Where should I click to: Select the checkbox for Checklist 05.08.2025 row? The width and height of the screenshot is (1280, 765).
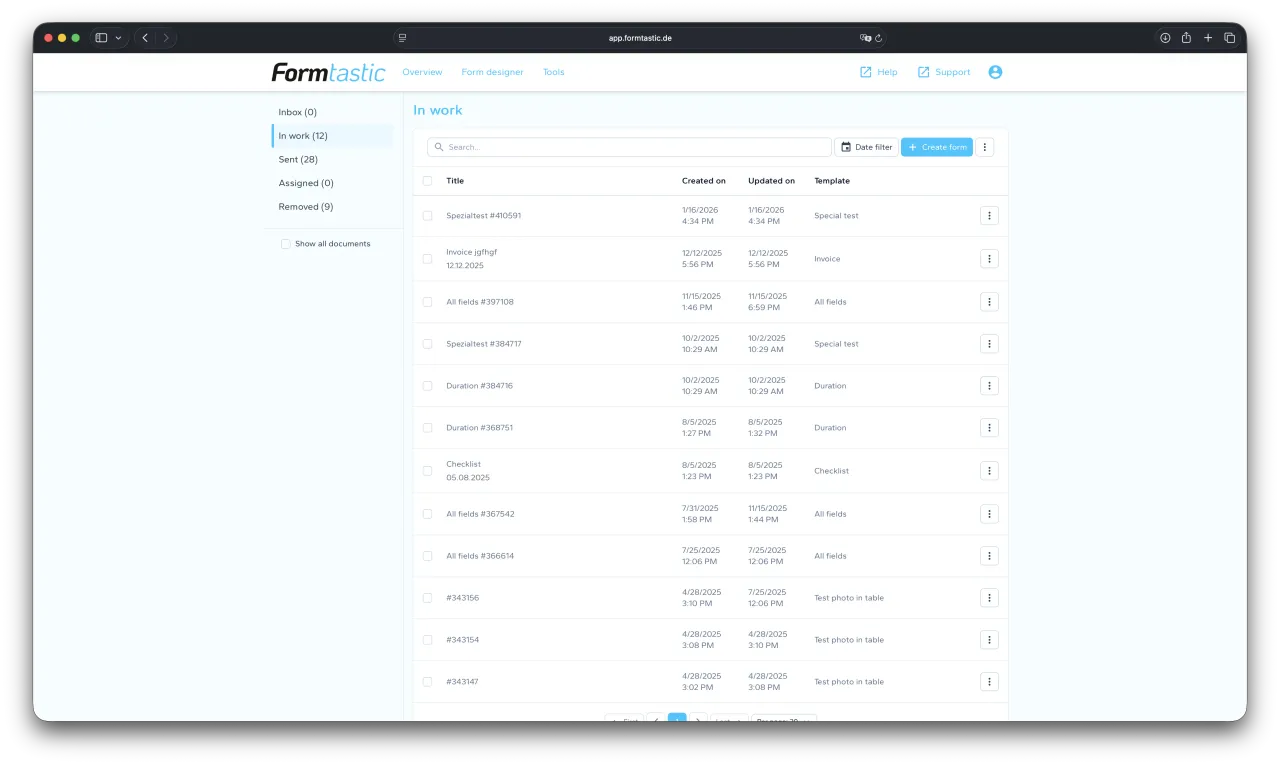pos(428,471)
